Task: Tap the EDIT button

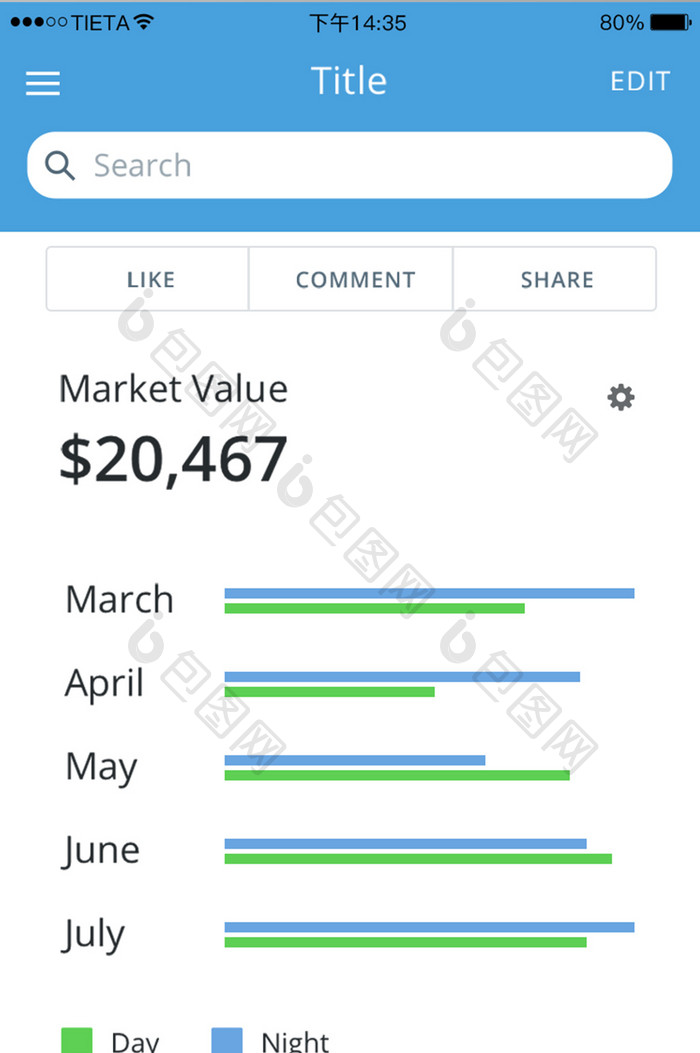Action: [640, 82]
